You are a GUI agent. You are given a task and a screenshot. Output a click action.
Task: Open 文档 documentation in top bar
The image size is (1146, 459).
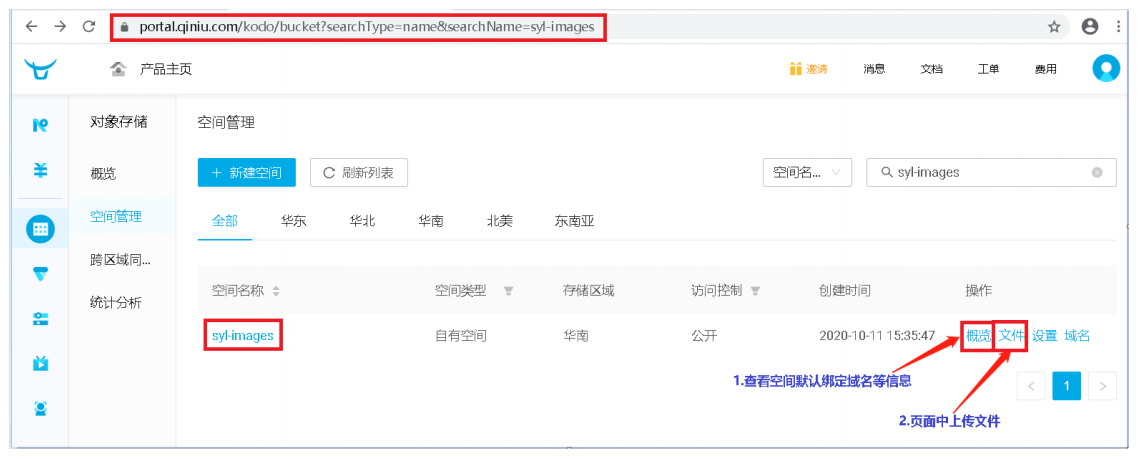(931, 69)
